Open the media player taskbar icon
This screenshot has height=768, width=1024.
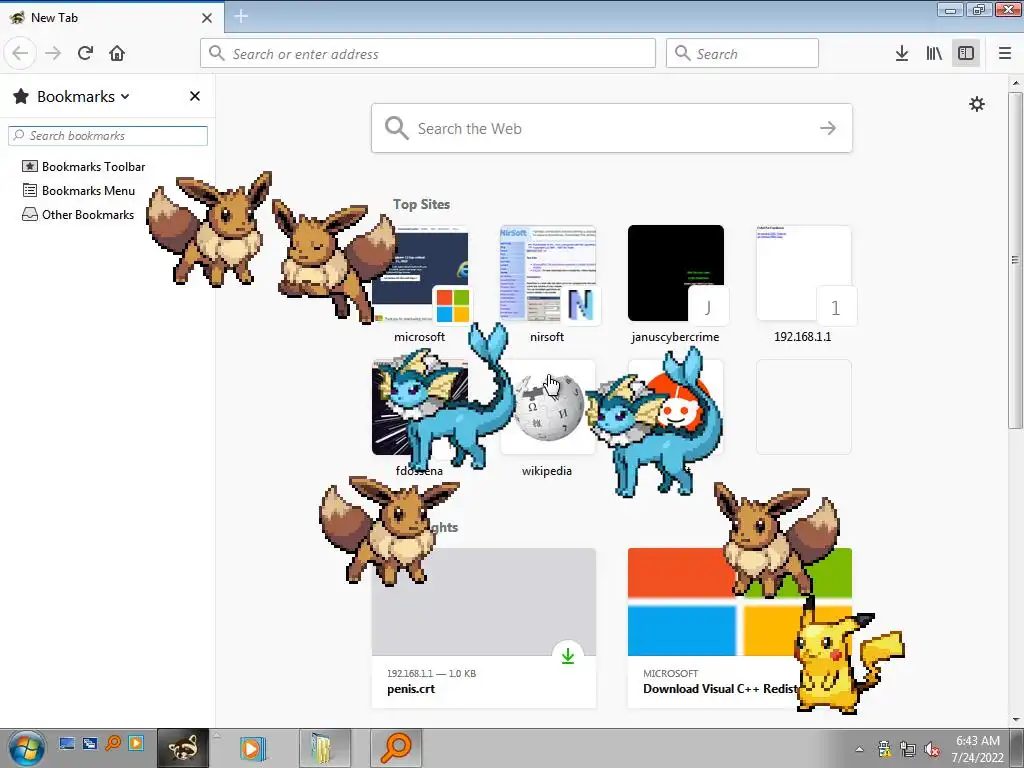(x=252, y=748)
